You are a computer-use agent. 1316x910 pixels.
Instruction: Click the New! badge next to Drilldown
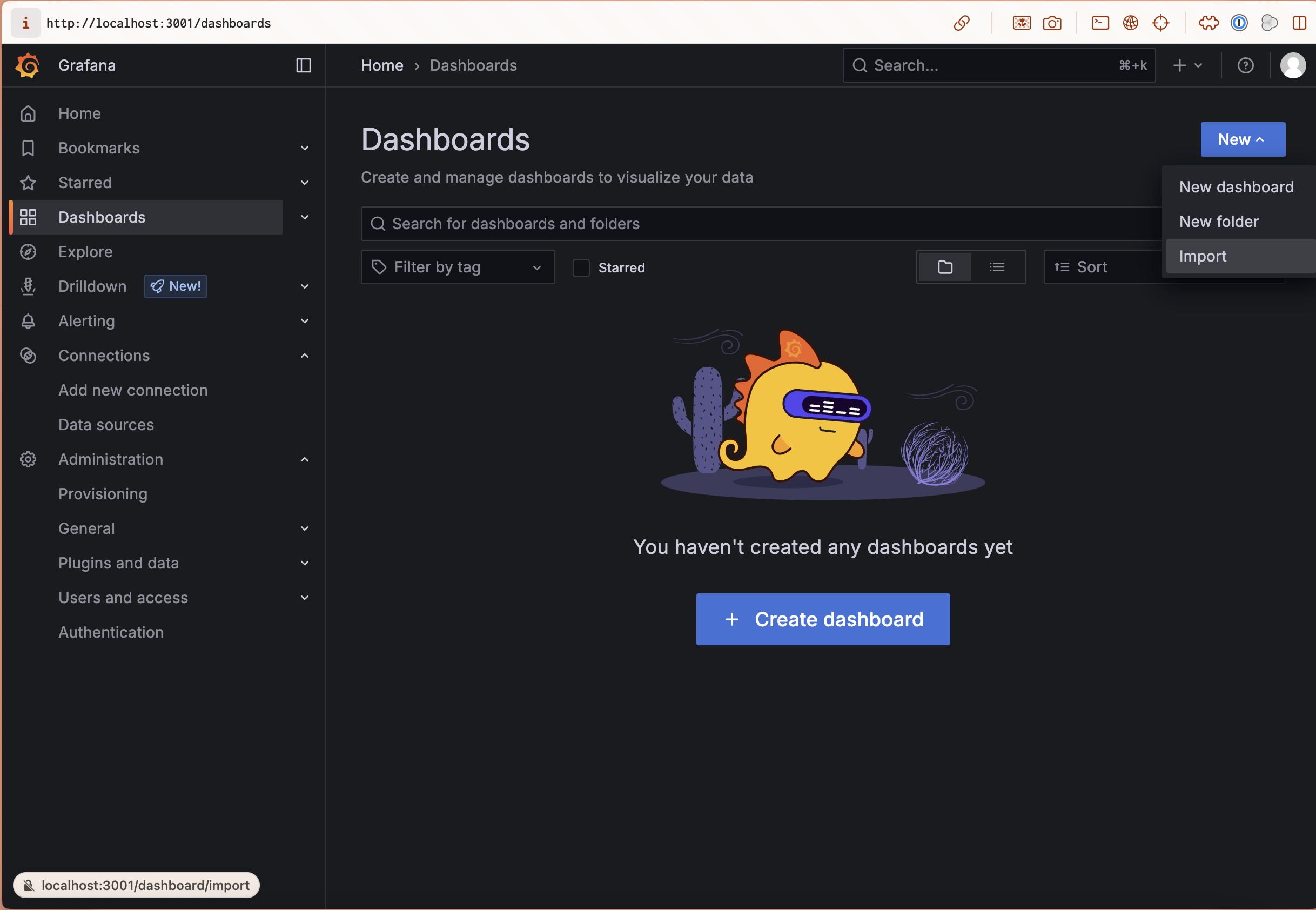[176, 286]
